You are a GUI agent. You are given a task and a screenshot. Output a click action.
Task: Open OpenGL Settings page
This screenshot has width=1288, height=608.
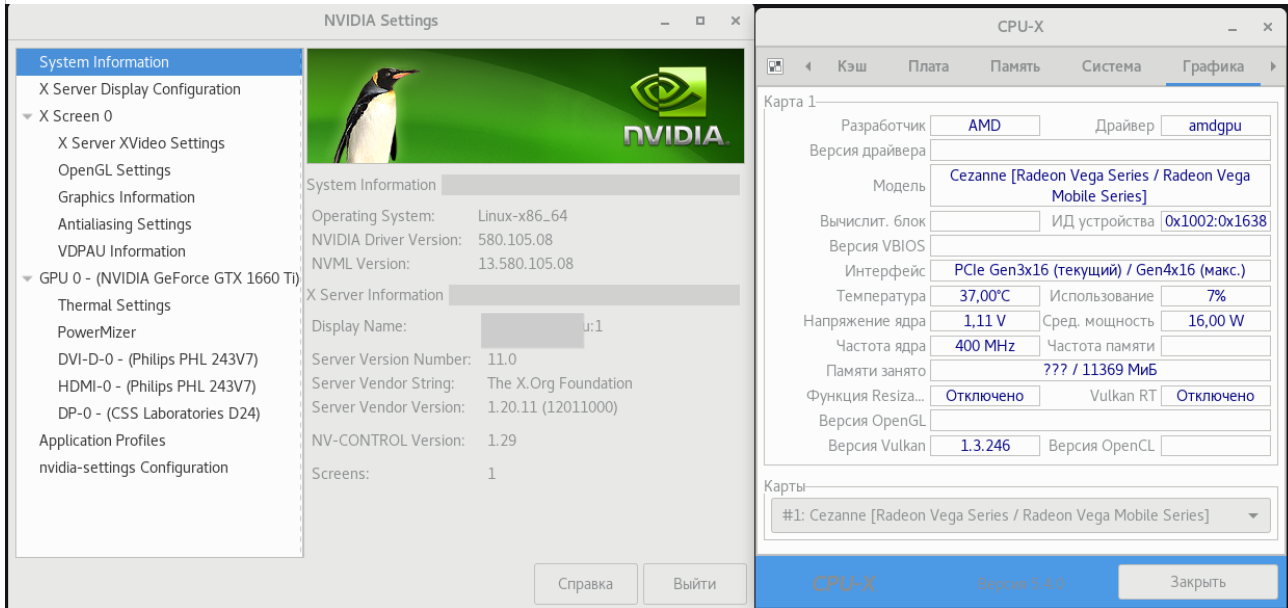114,170
